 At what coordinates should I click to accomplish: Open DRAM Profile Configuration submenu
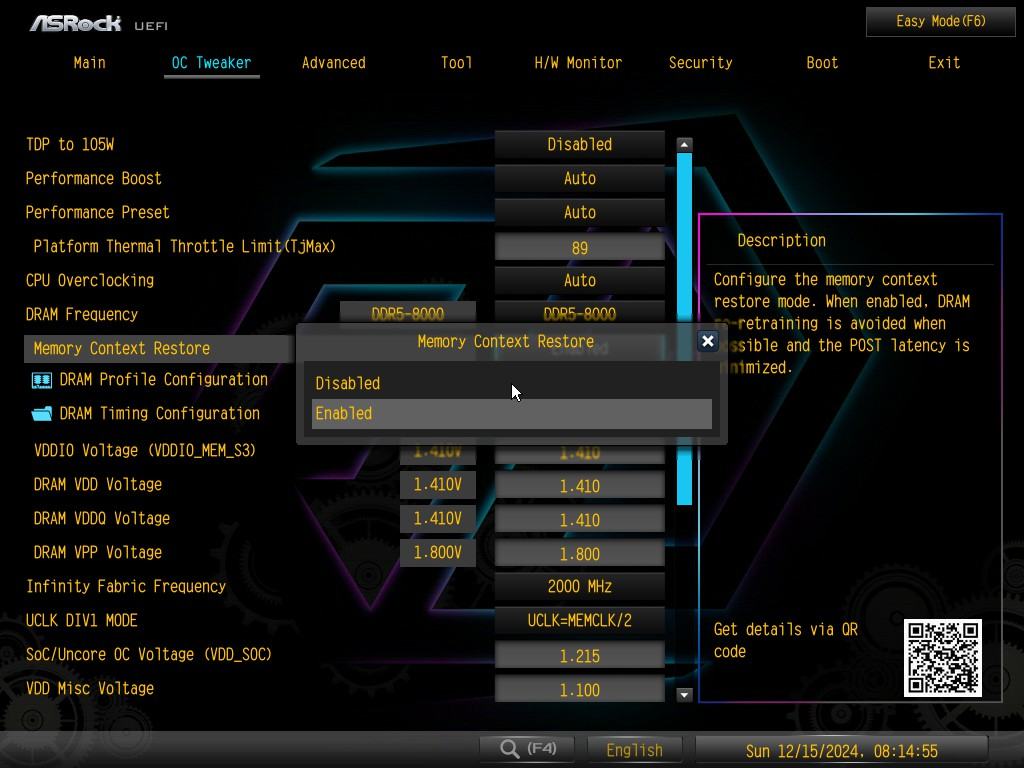[163, 379]
